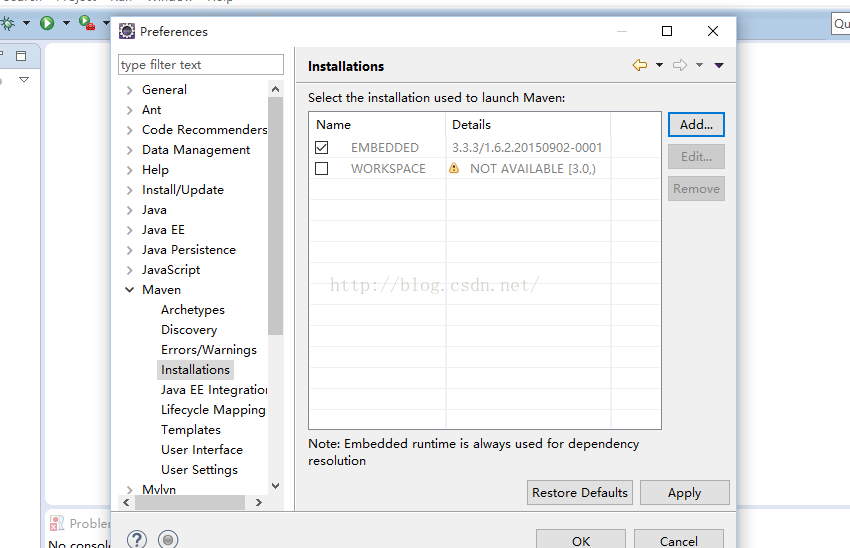Expand the Java Persistence node
Image resolution: width=850 pixels, height=548 pixels.
click(x=130, y=250)
